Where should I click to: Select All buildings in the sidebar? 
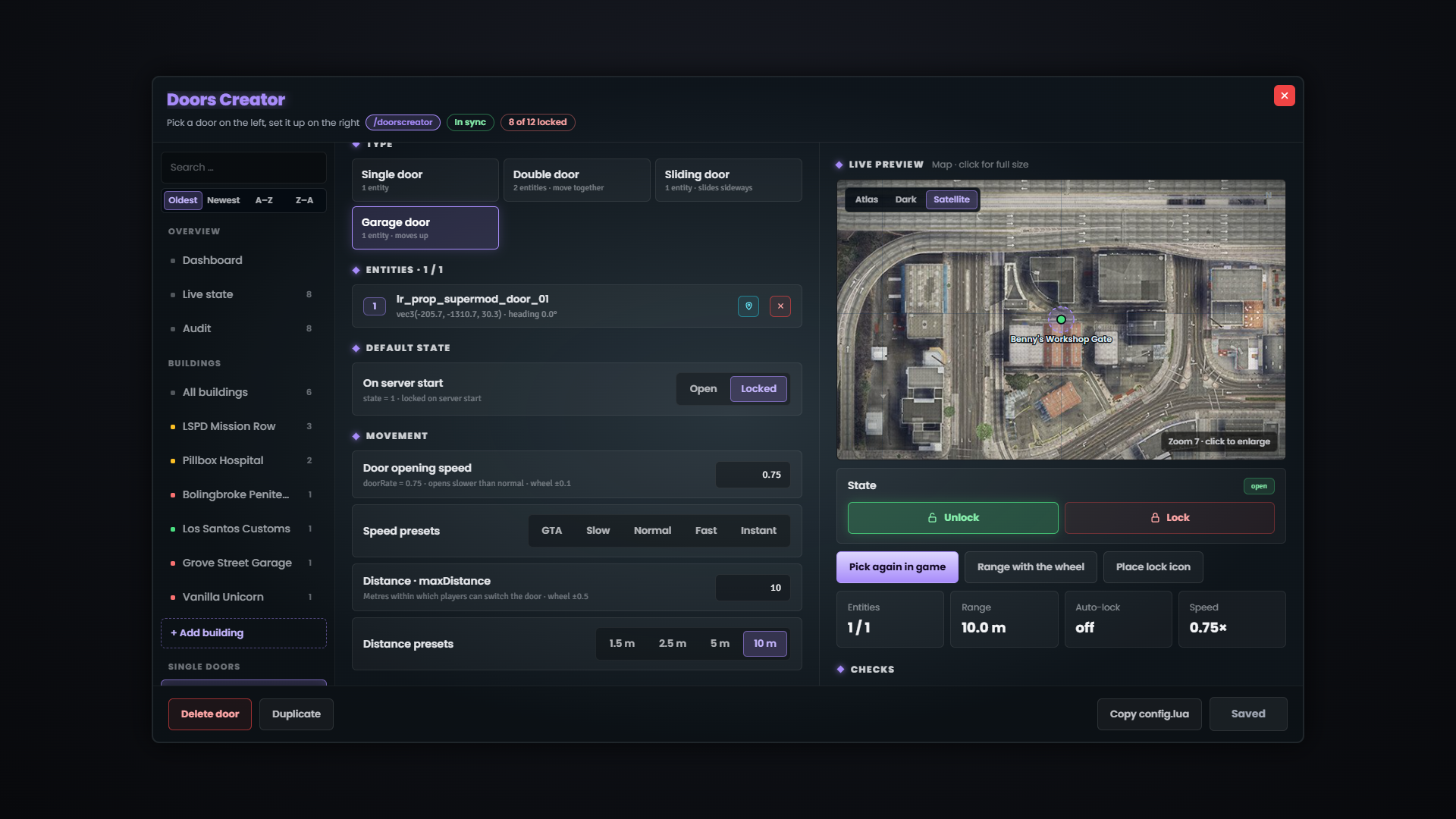[x=243, y=392]
